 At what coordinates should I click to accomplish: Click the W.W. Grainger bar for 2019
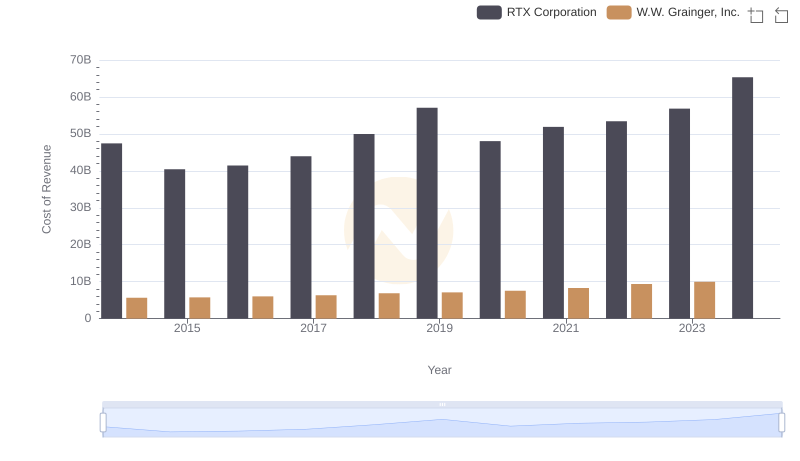click(452, 305)
